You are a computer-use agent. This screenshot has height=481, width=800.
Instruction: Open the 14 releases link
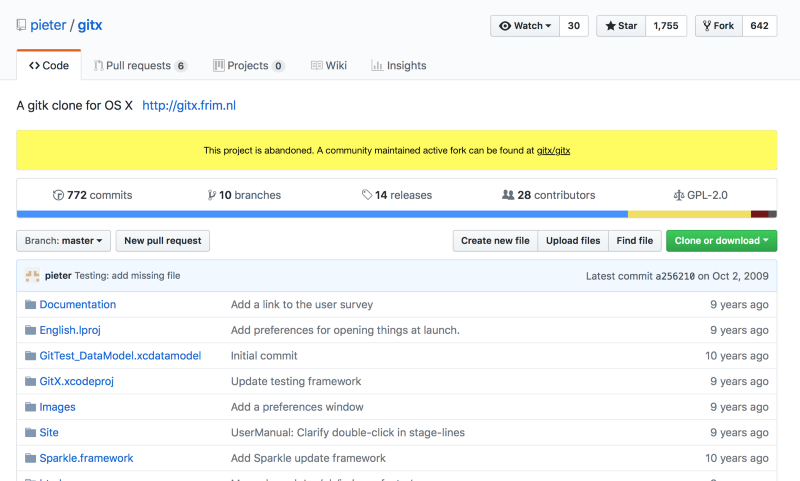[397, 195]
